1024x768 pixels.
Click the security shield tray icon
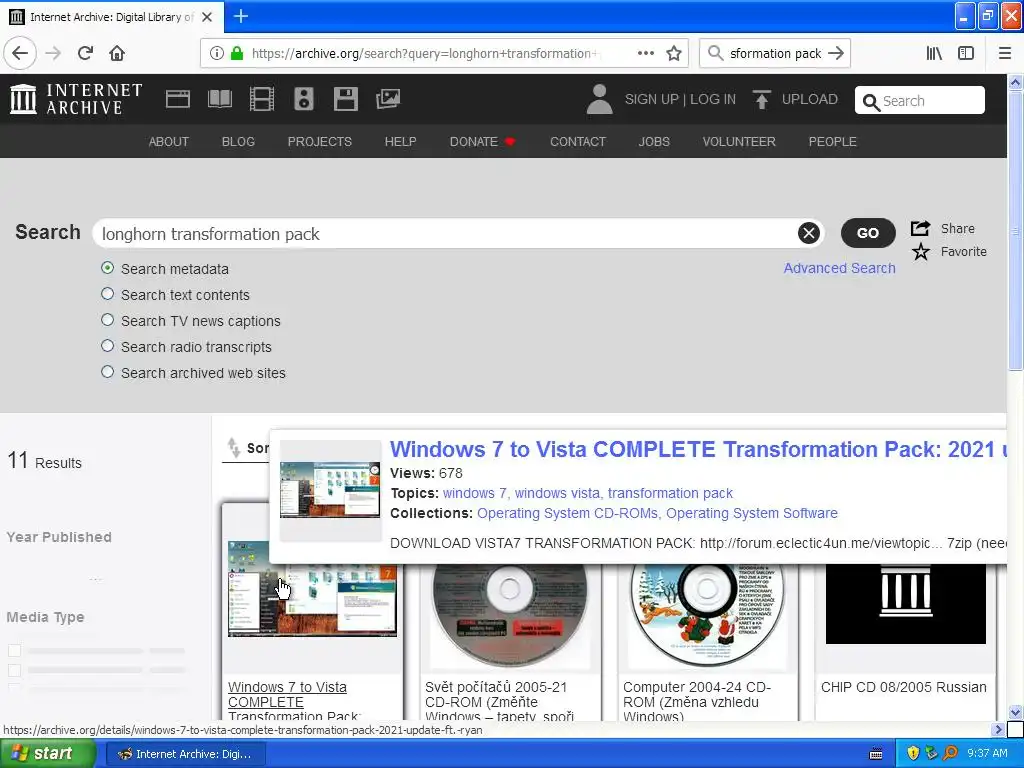click(913, 754)
